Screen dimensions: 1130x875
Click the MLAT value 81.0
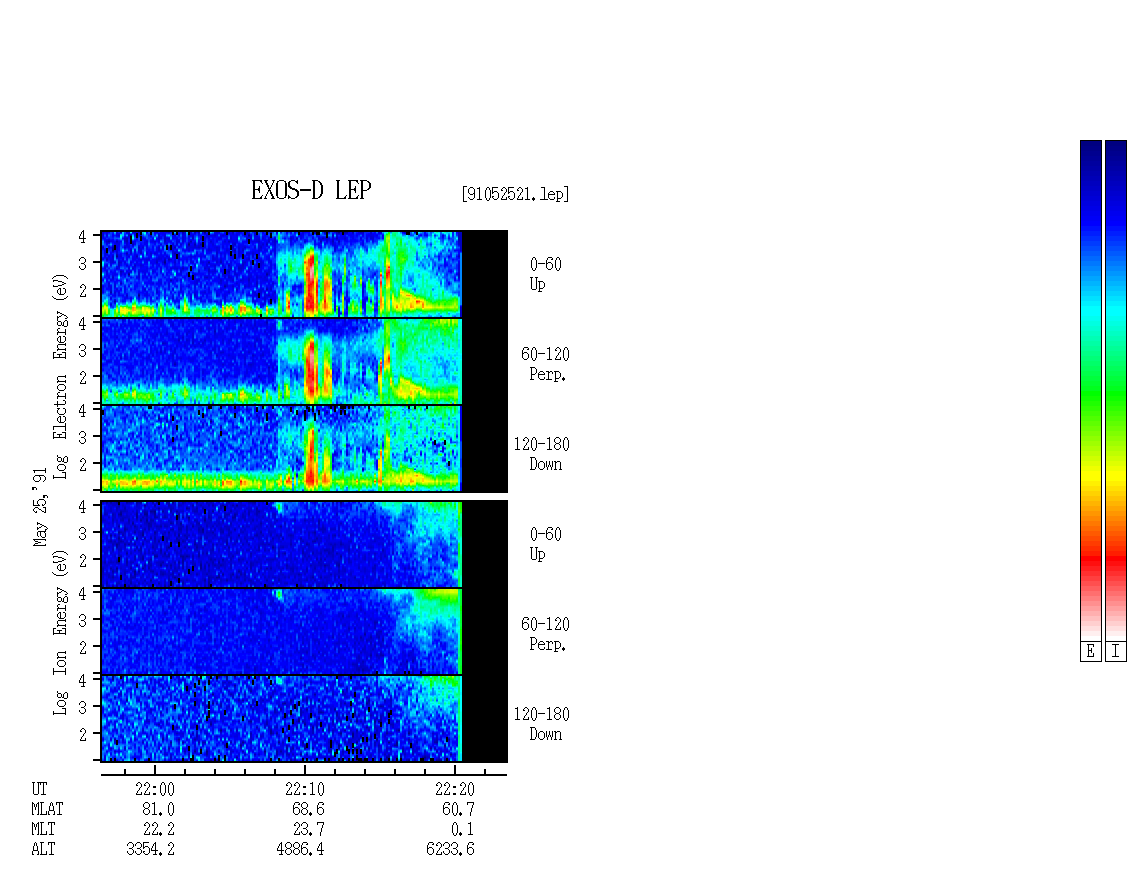(159, 809)
